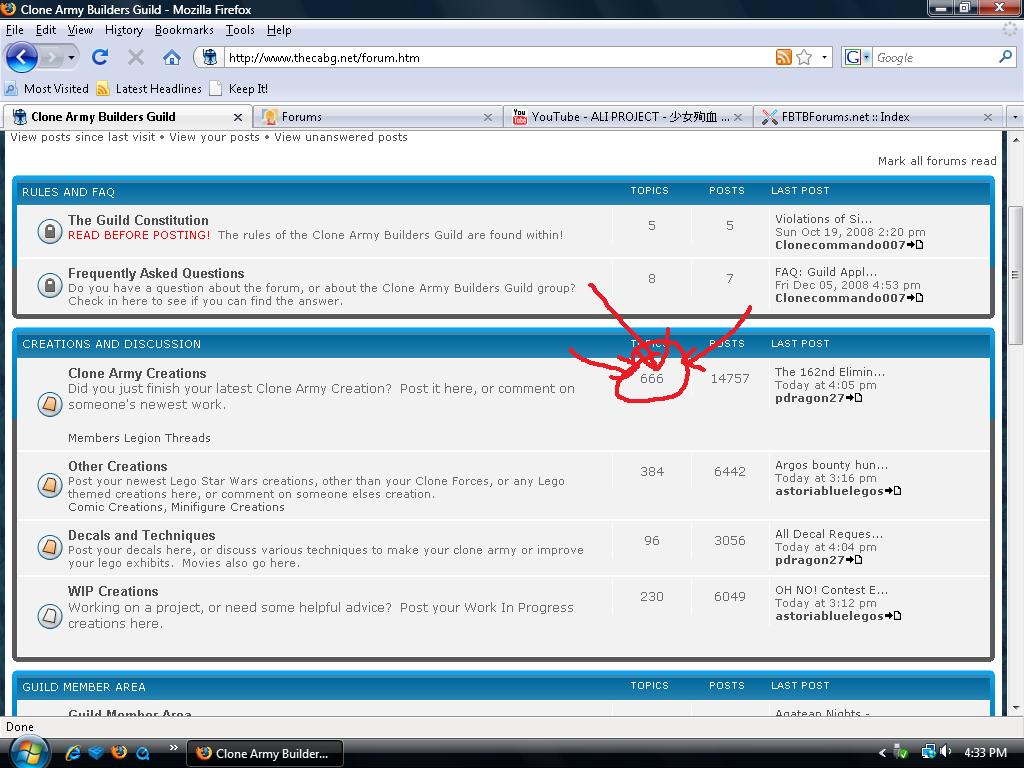Open the address bar history dropdown
Image resolution: width=1024 pixels, height=768 pixels.
click(824, 57)
